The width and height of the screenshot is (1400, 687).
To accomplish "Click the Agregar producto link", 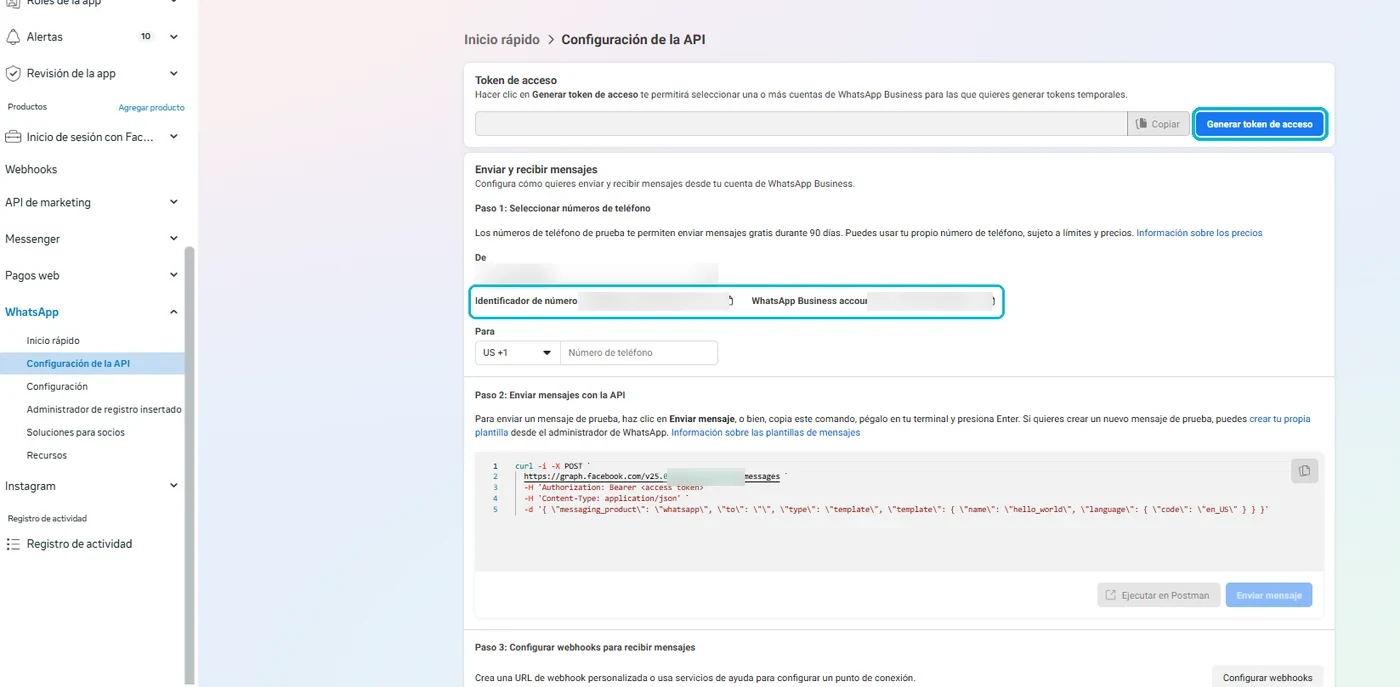I will pos(151,108).
